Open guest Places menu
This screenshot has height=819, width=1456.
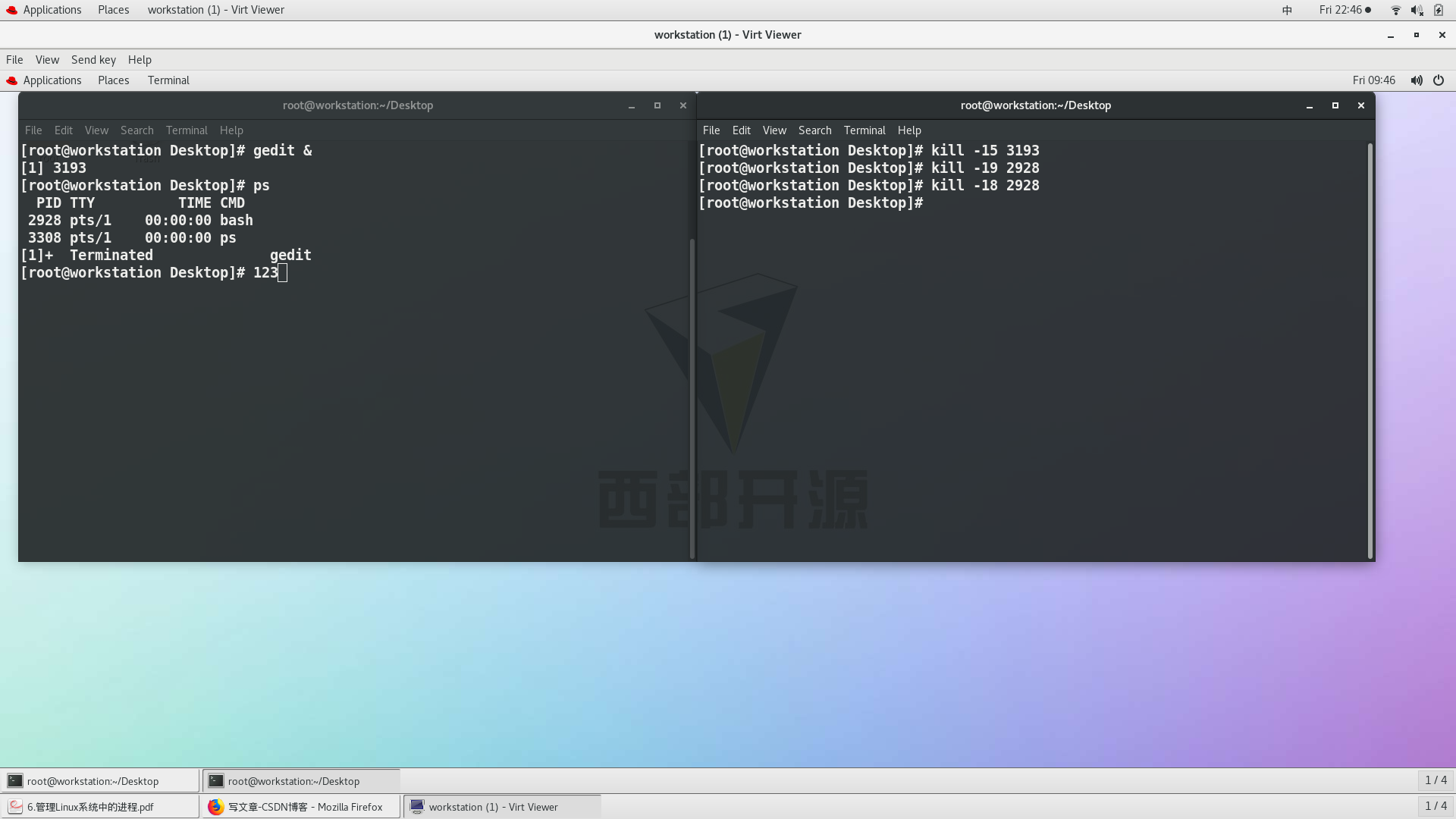(x=113, y=80)
